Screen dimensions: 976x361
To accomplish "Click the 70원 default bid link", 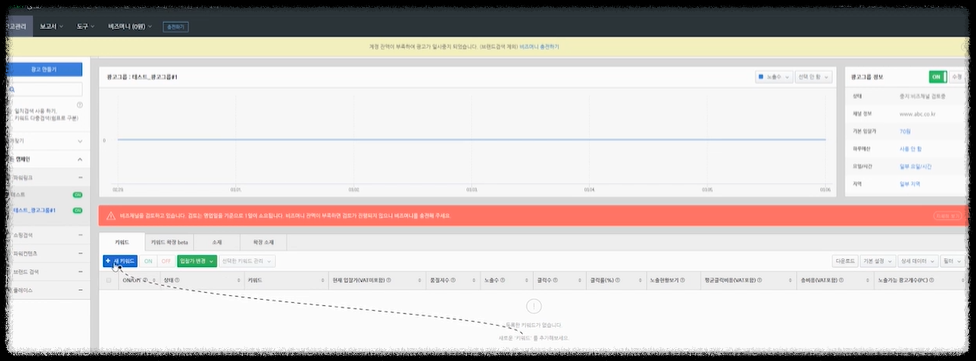I will 905,131.
